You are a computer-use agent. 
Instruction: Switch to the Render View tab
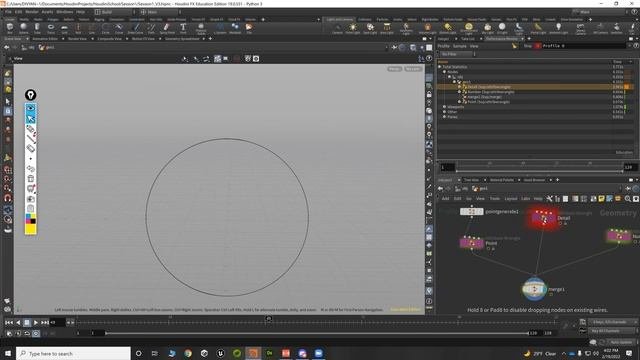(x=77, y=39)
